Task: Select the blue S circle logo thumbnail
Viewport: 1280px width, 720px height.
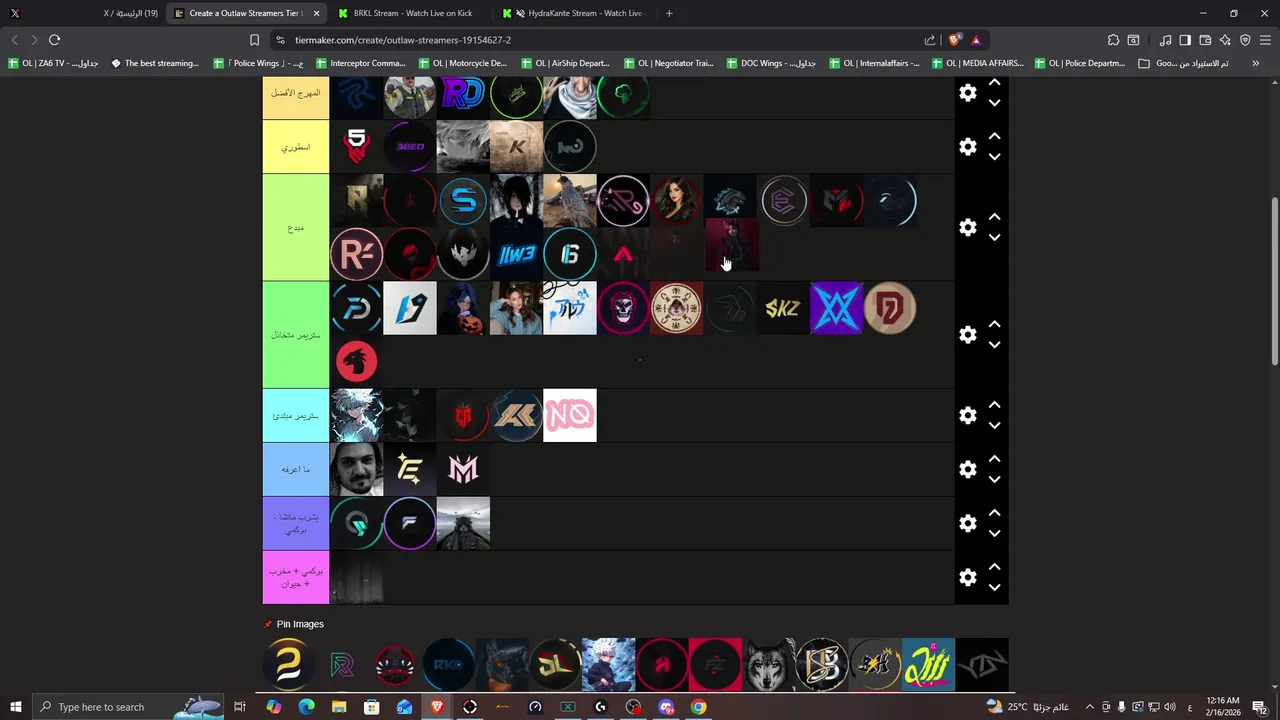Action: (463, 201)
